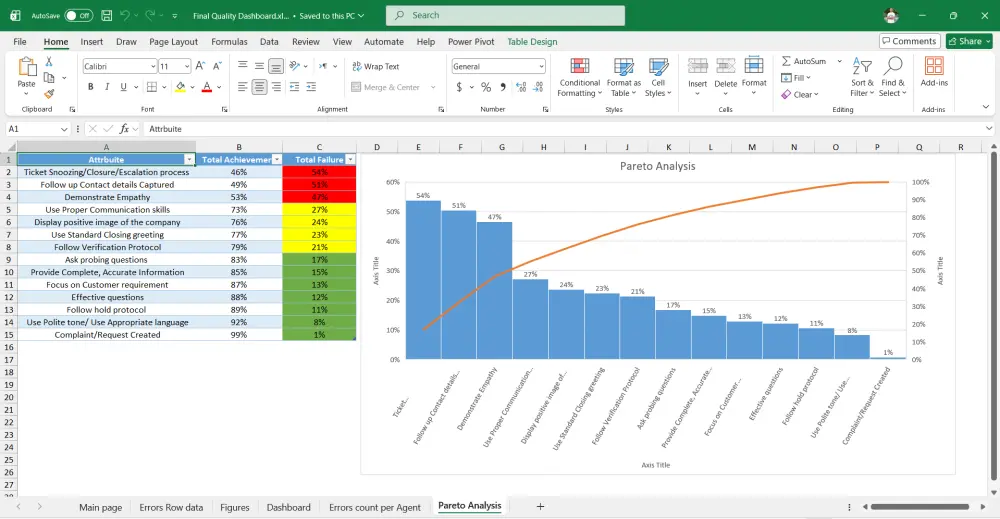Open the font name dropdown showing Calibri
The height and width of the screenshot is (519, 1000).
click(153, 66)
